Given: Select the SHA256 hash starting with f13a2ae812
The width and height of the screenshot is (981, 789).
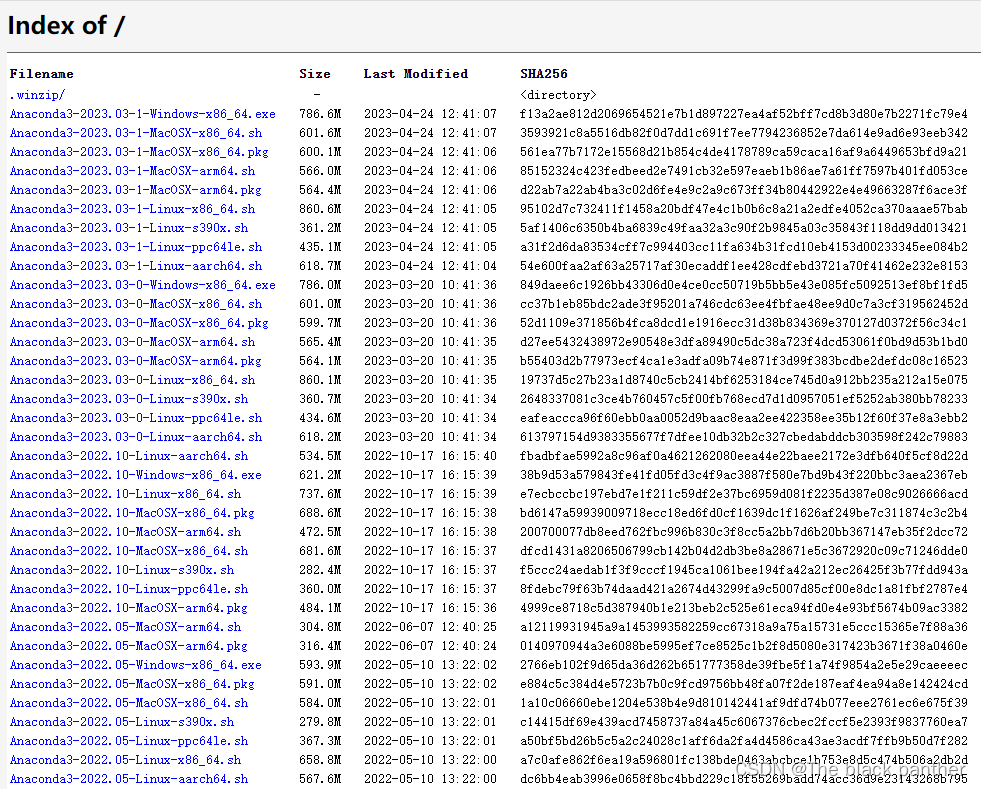Looking at the screenshot, I should coord(744,114).
